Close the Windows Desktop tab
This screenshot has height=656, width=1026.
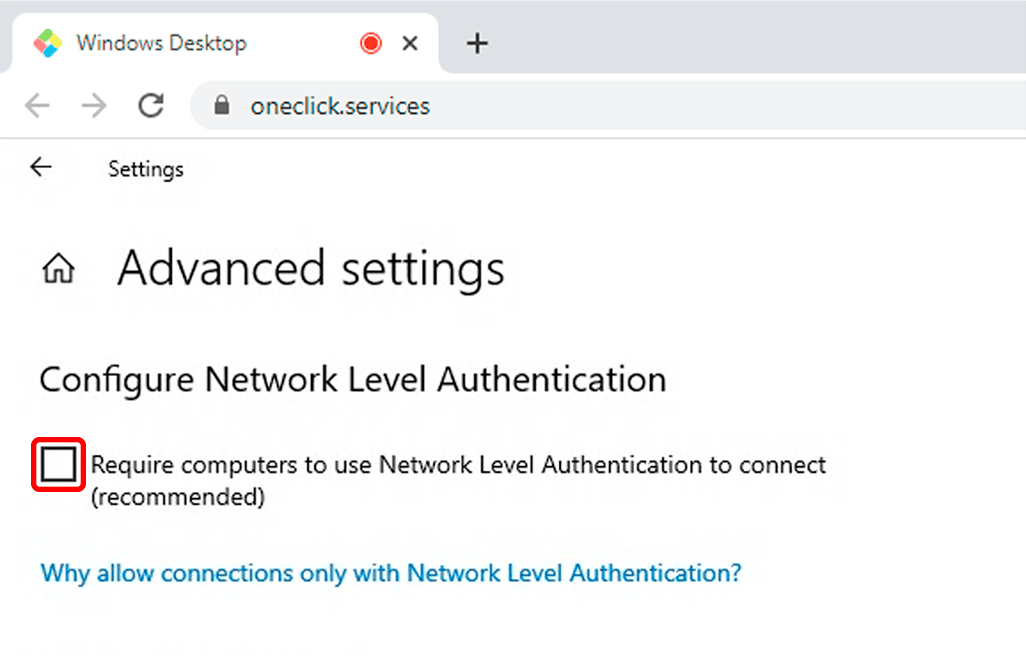point(410,43)
